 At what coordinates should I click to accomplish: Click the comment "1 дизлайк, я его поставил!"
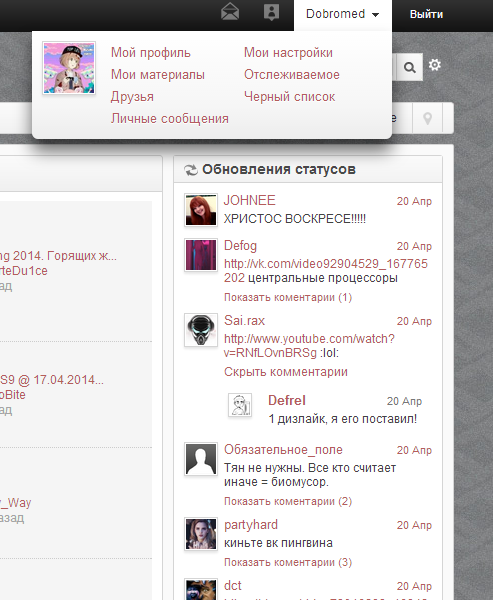coord(343,419)
